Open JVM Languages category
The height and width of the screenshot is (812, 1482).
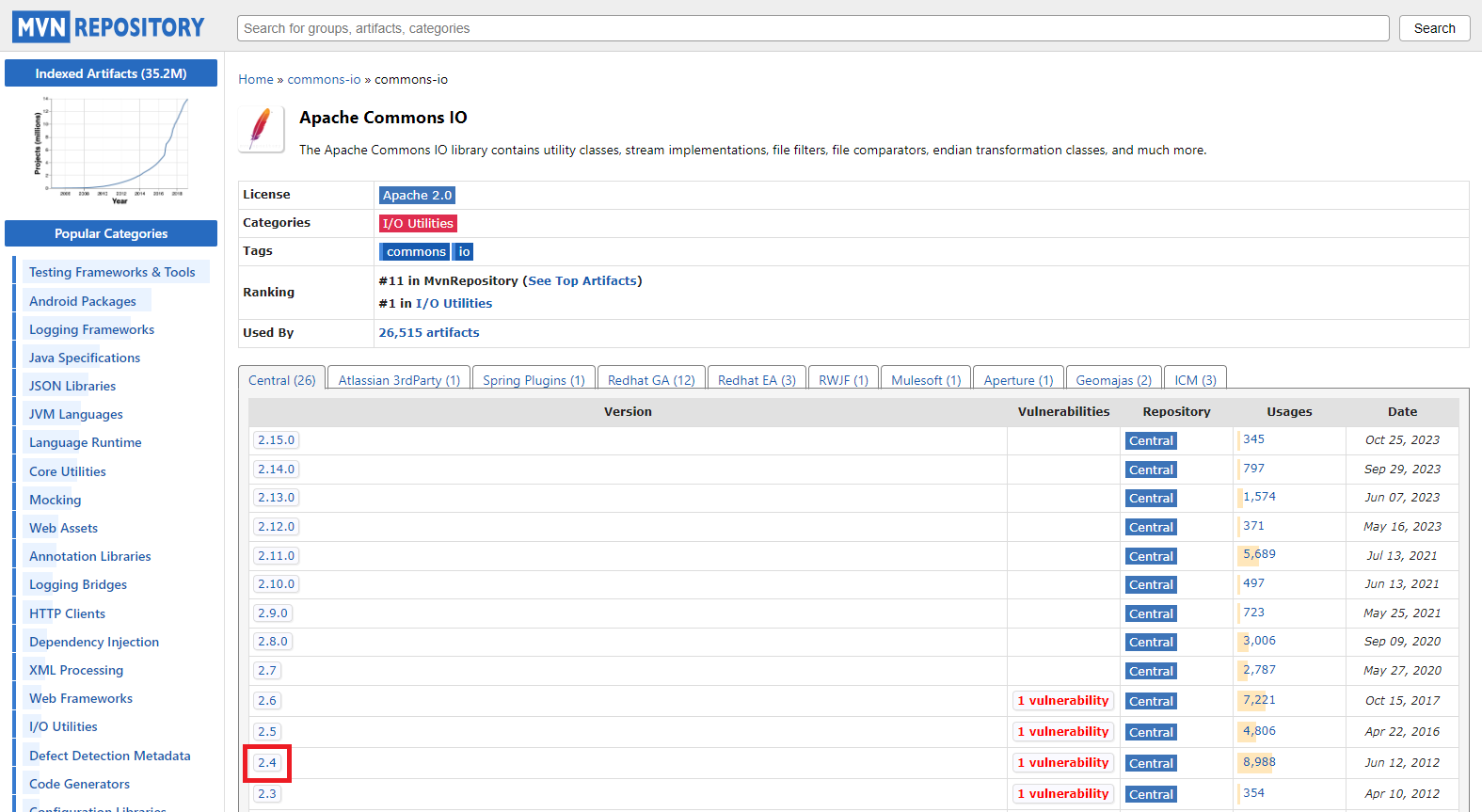pos(75,414)
